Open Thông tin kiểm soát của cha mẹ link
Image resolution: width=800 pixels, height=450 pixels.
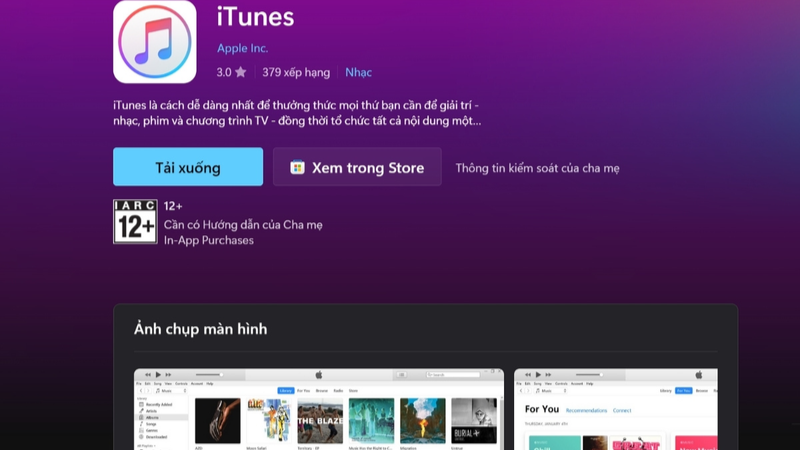(537, 168)
